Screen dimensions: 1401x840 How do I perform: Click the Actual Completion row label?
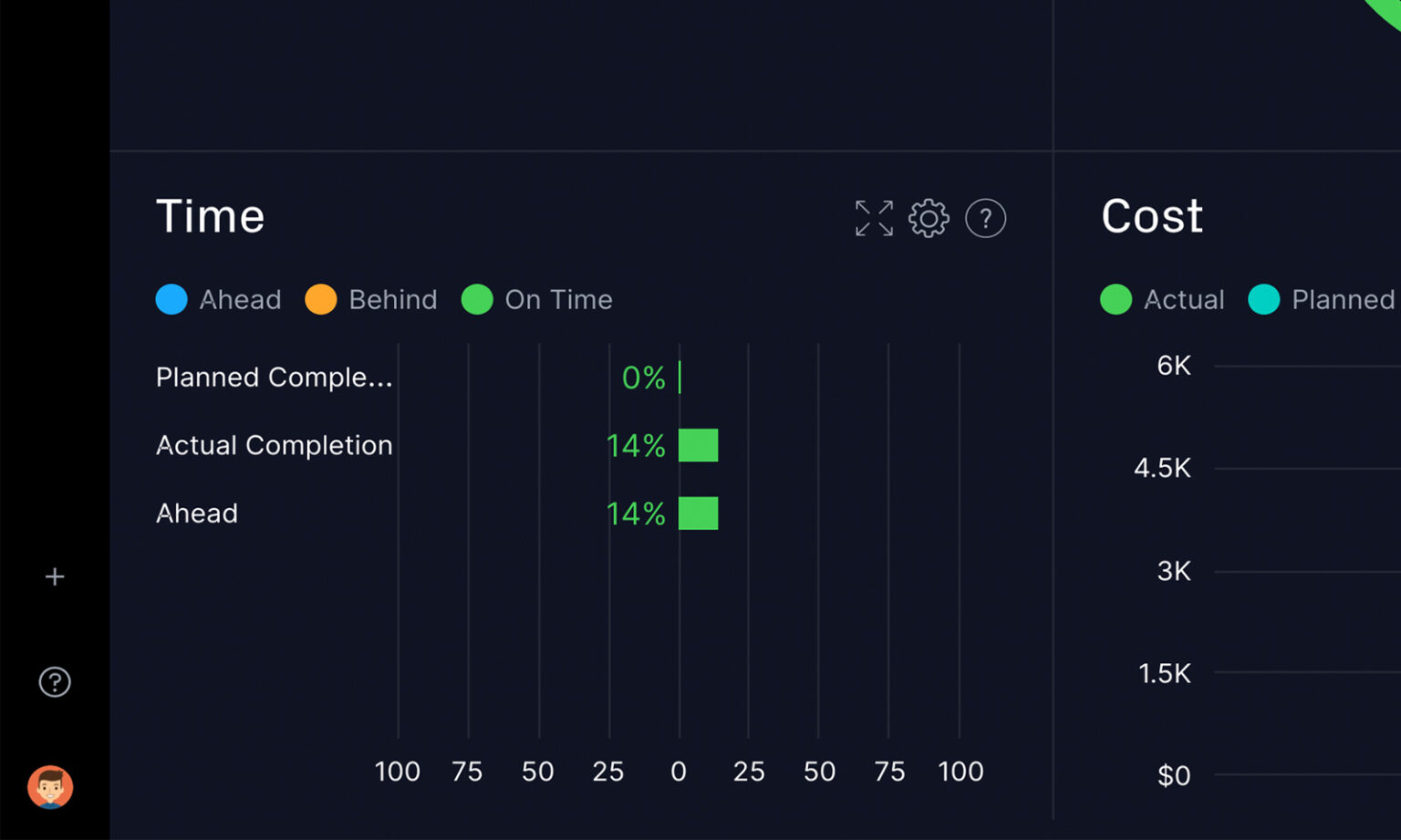(x=274, y=445)
